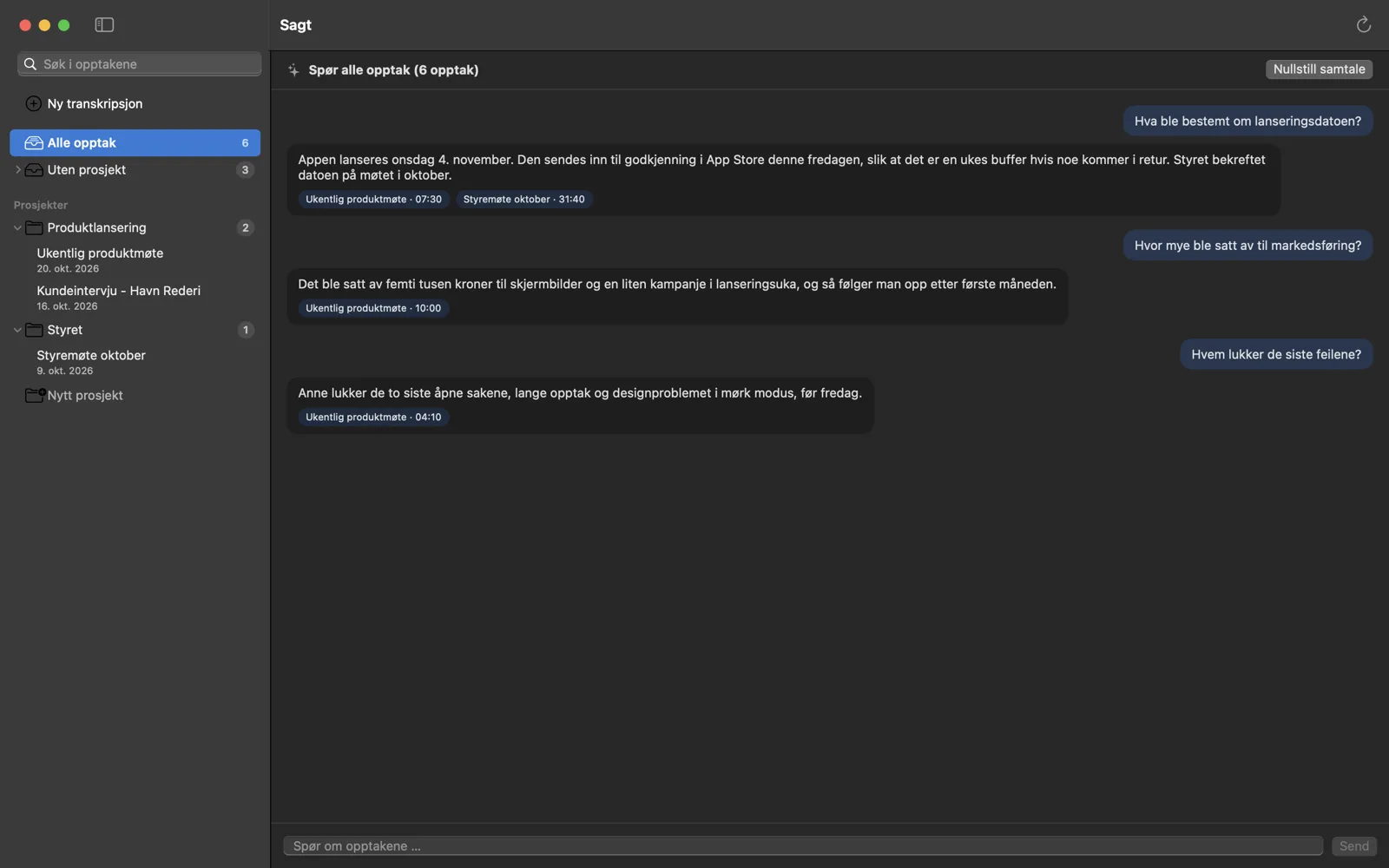Click the Spør om opptakene input field
The image size is (1389, 868).
click(803, 845)
